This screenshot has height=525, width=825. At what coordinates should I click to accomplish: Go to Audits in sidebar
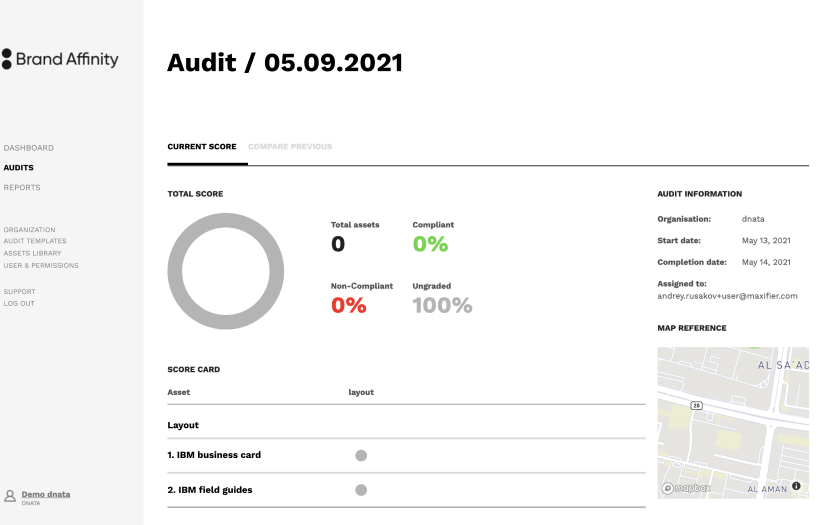pos(18,168)
